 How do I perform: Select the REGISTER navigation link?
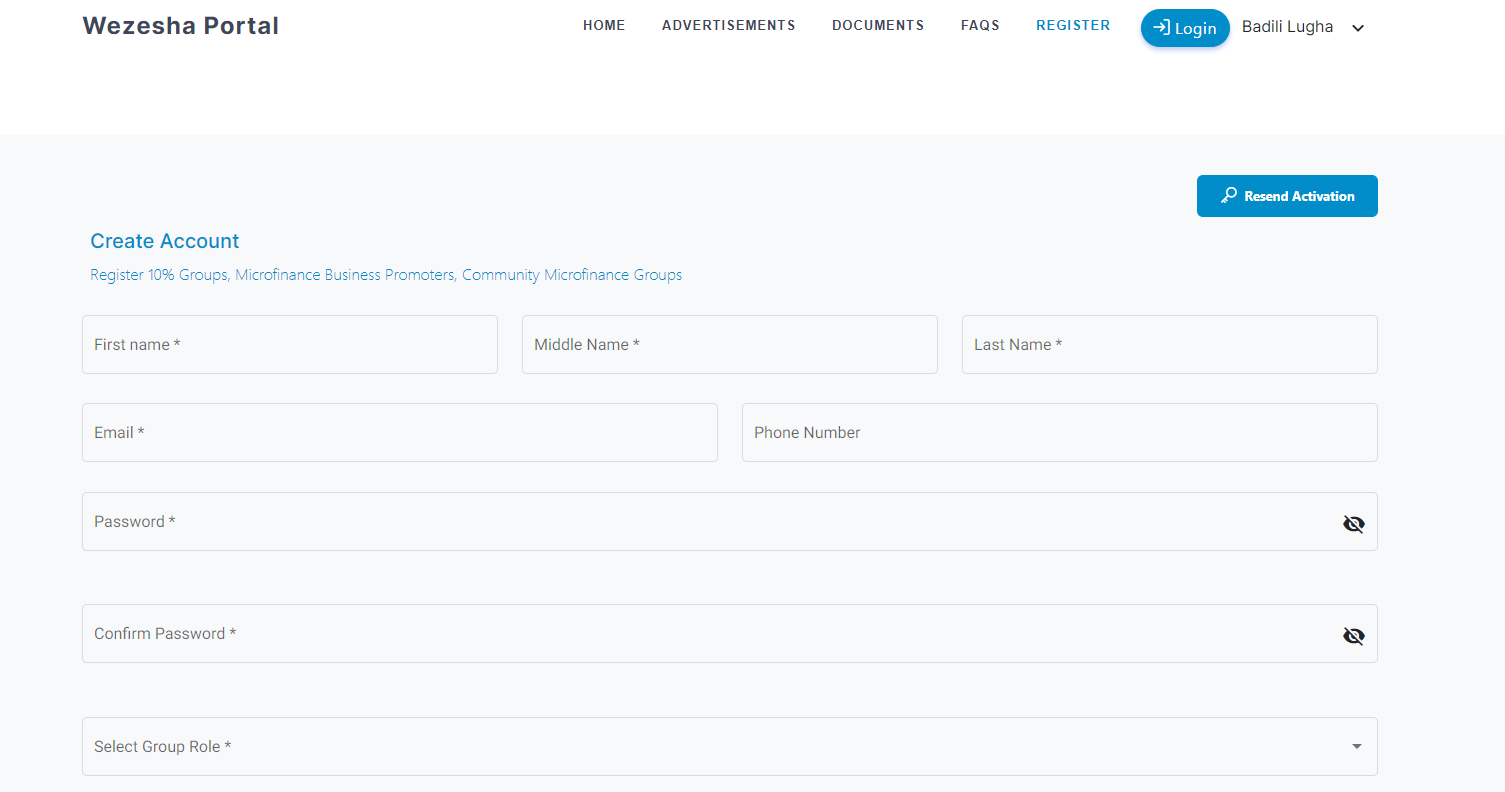[x=1072, y=25]
